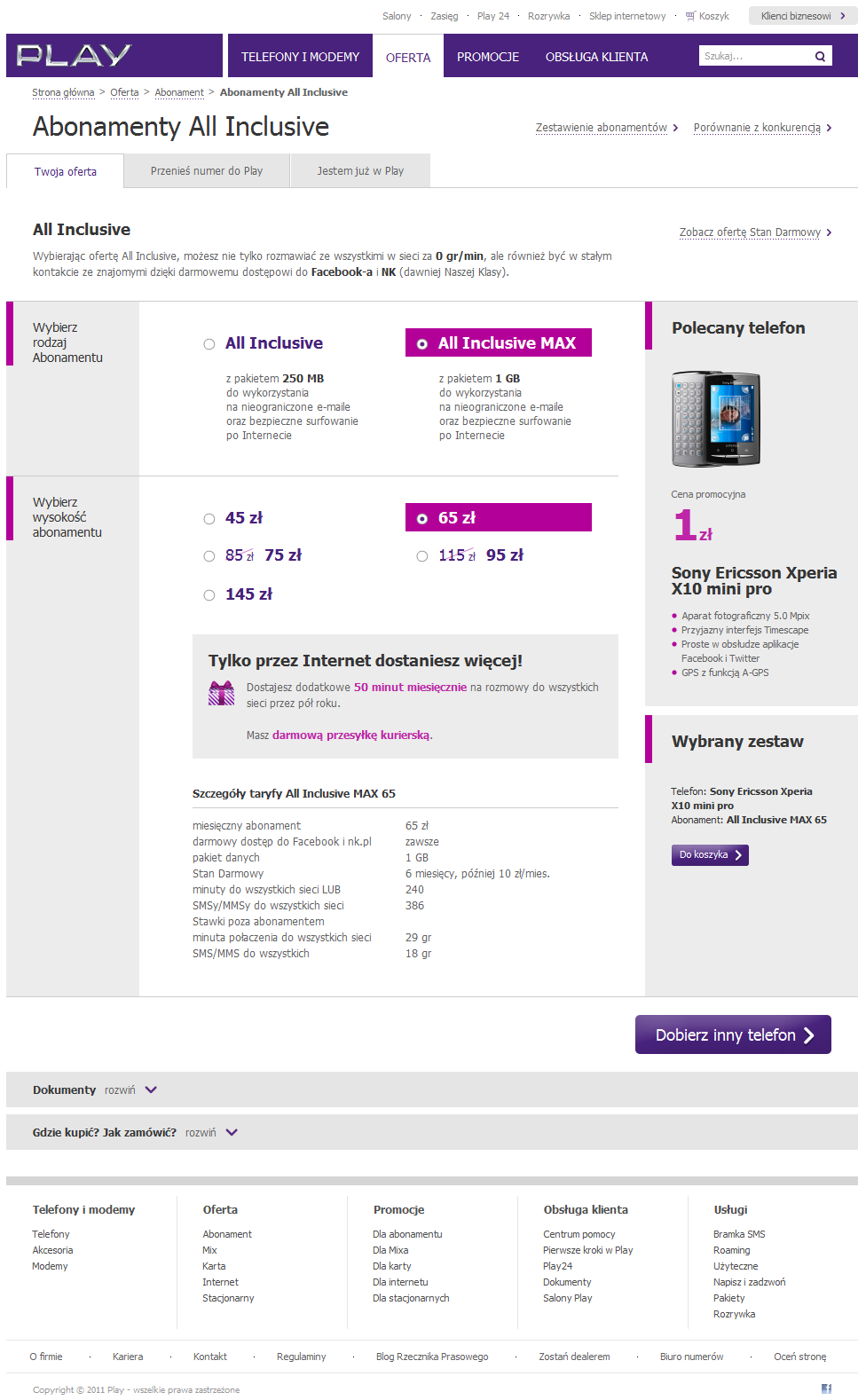The height and width of the screenshot is (1400, 866).
Task: Open Kontakt footer link
Action: tap(210, 1357)
